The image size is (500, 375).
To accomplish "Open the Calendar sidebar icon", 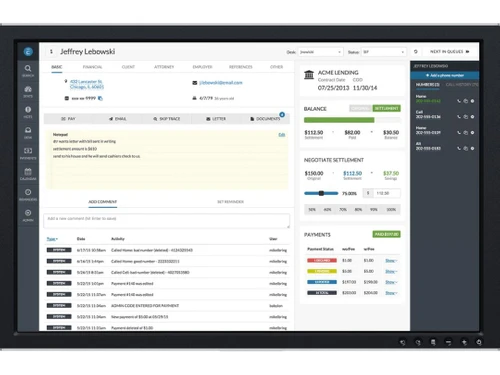I will click(x=28, y=174).
